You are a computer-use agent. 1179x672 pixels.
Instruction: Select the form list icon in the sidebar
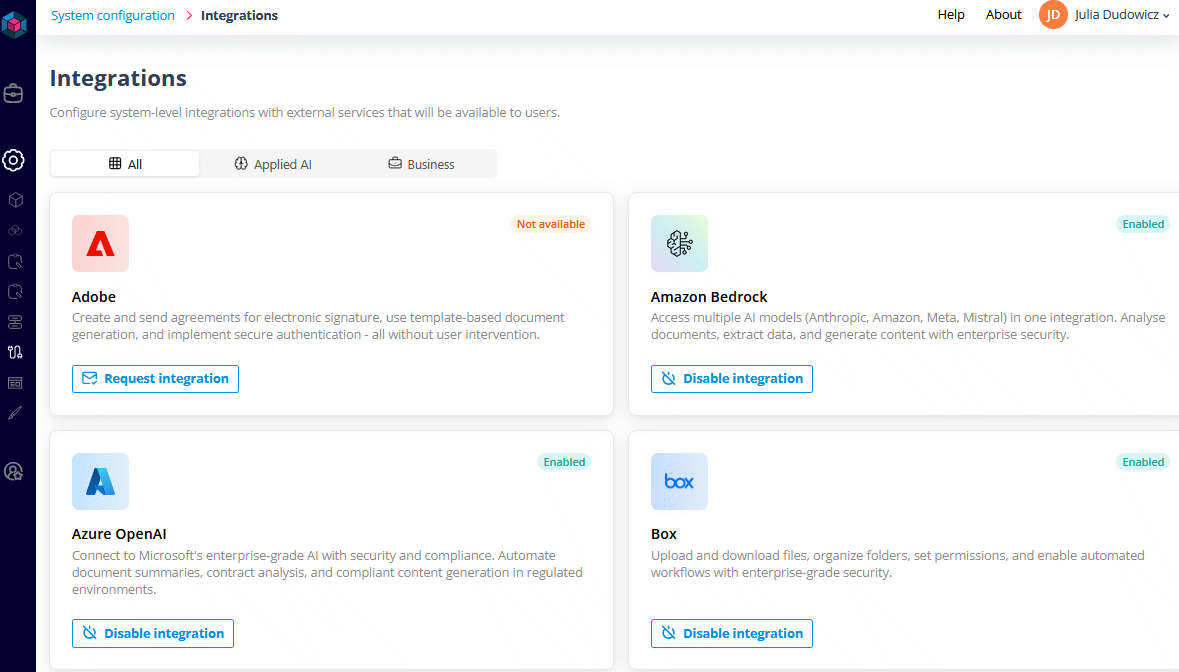pos(13,382)
